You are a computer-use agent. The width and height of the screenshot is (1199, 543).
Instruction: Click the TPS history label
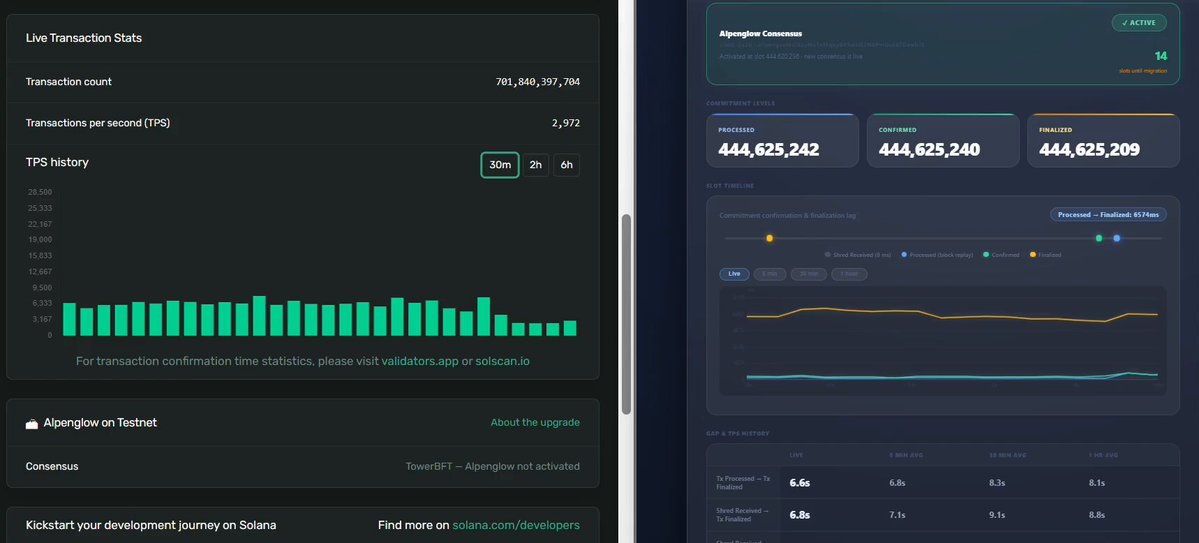coord(57,162)
